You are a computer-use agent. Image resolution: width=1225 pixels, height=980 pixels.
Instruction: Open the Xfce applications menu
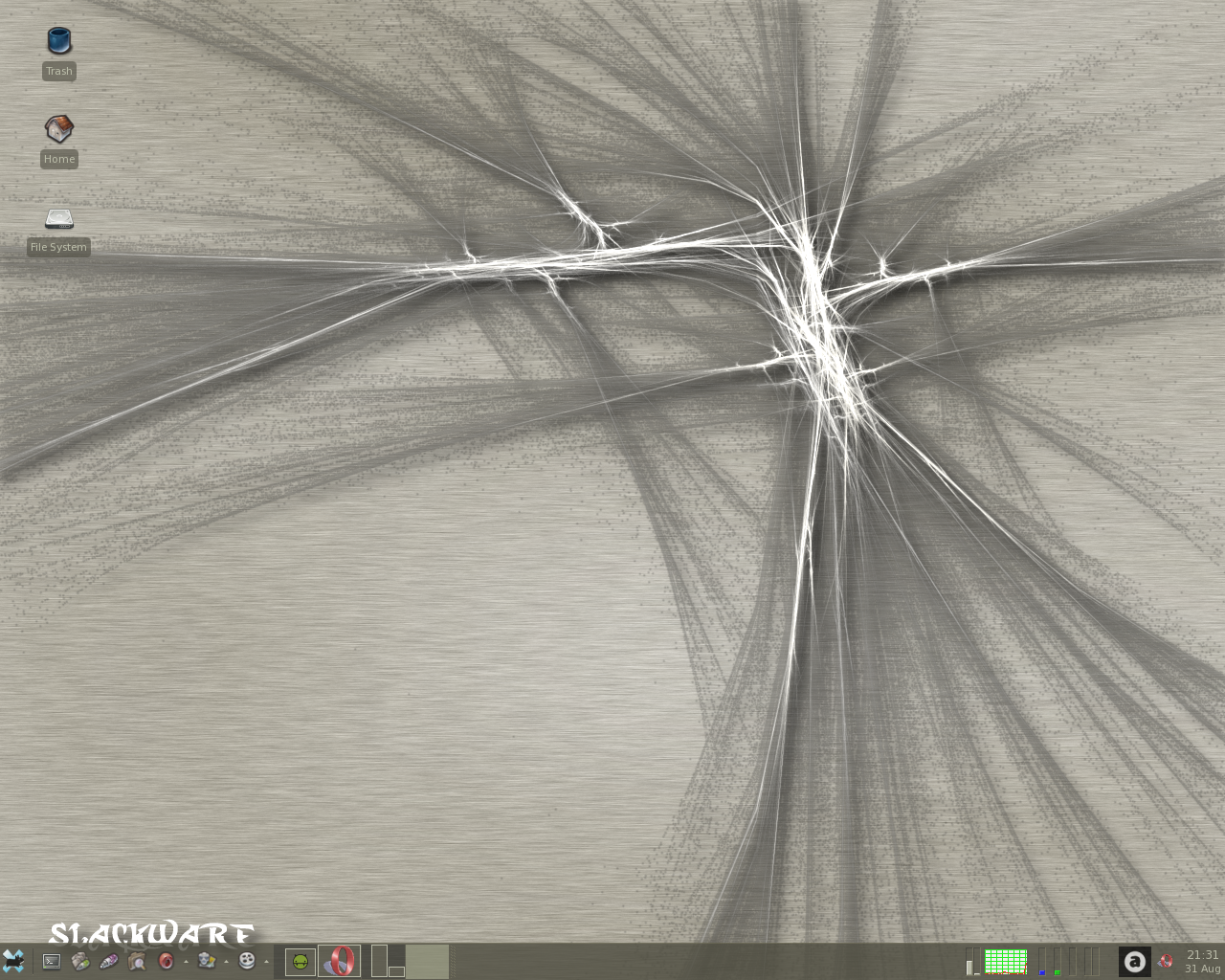(x=13, y=961)
